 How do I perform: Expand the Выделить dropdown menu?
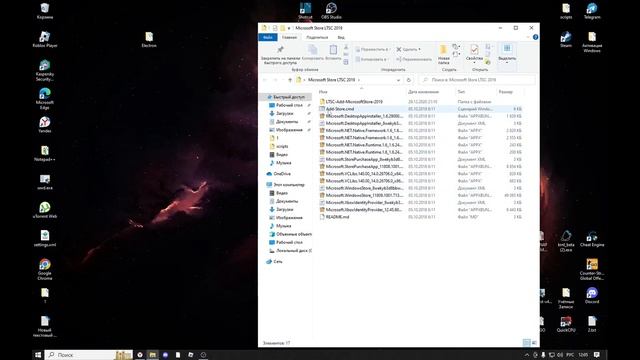pos(507,62)
